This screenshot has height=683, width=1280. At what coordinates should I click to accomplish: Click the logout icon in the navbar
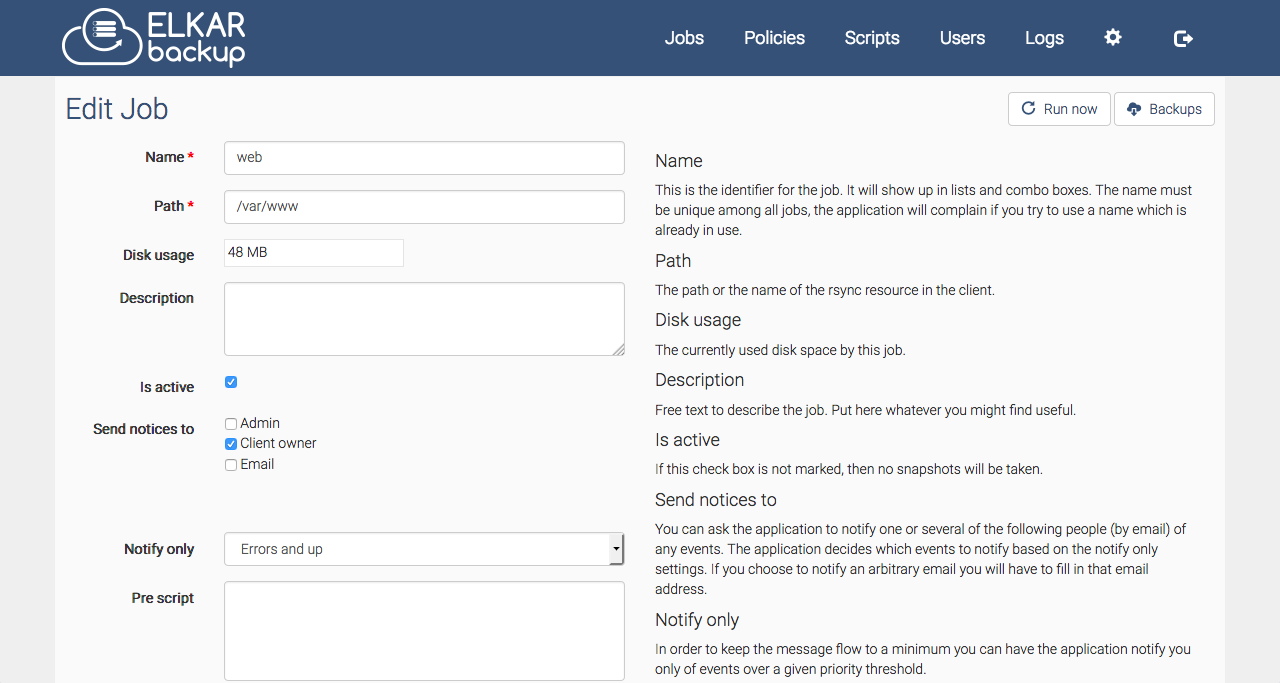[1183, 38]
